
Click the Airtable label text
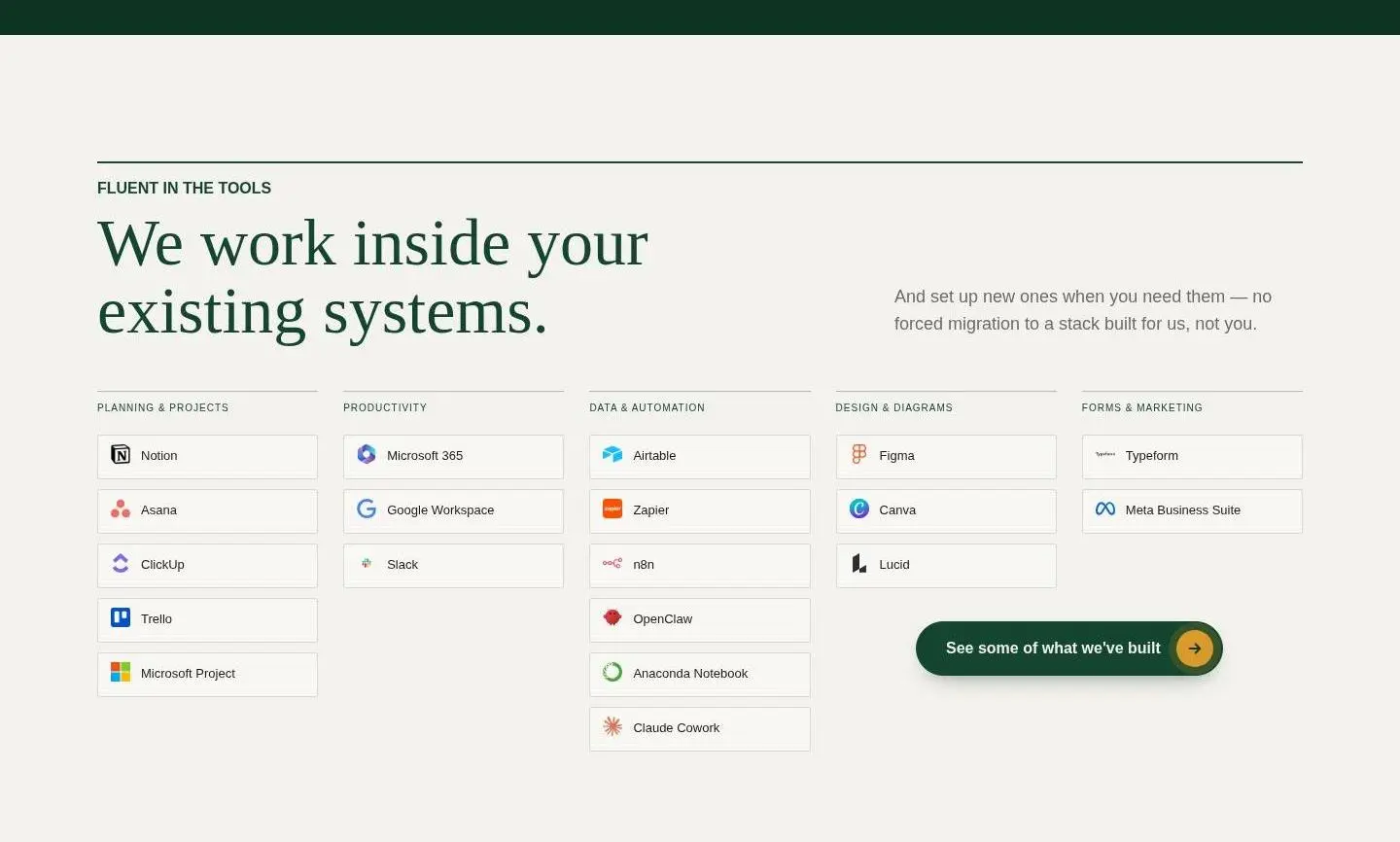(x=654, y=455)
